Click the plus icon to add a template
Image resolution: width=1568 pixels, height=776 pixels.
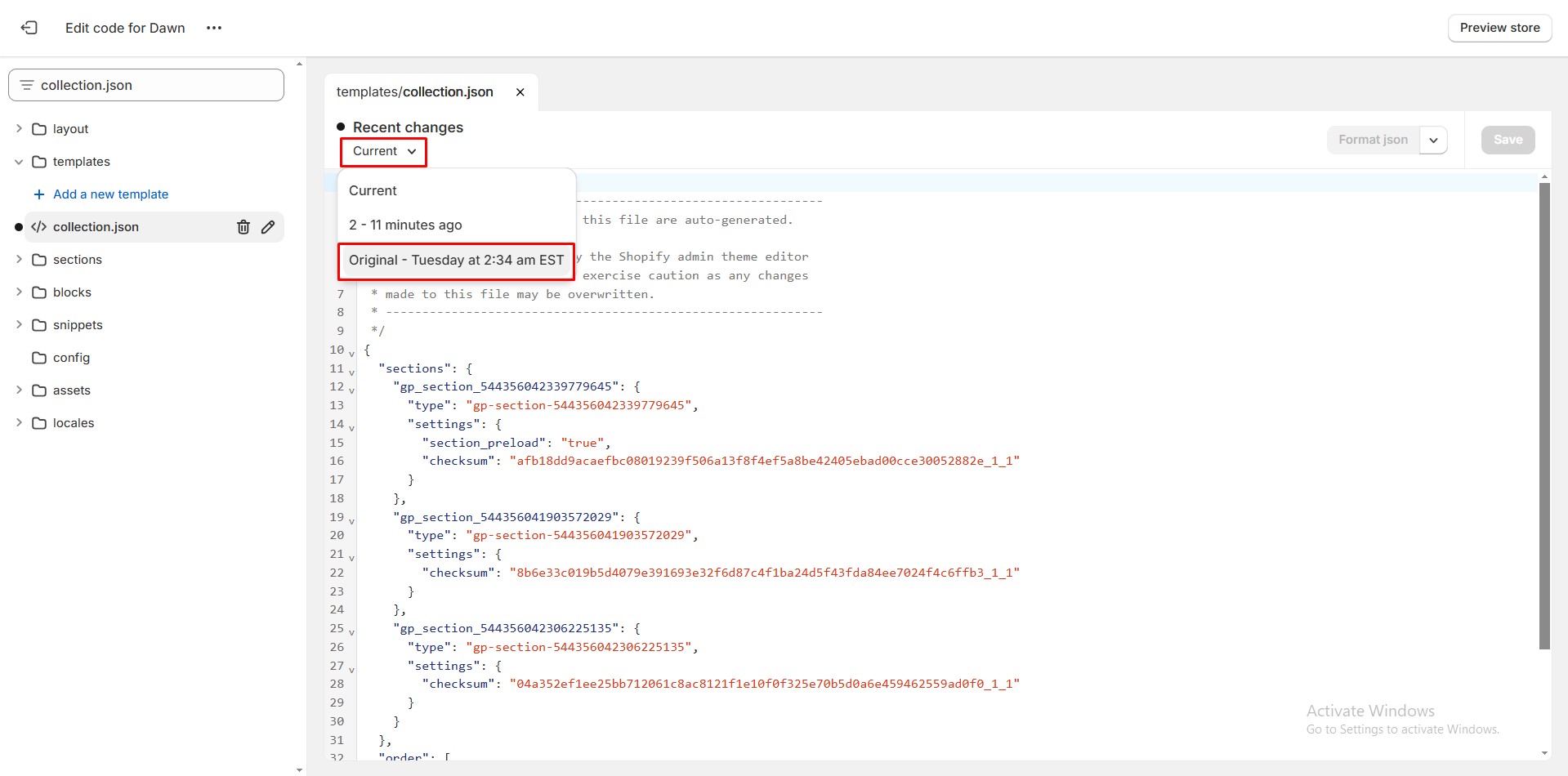(38, 194)
